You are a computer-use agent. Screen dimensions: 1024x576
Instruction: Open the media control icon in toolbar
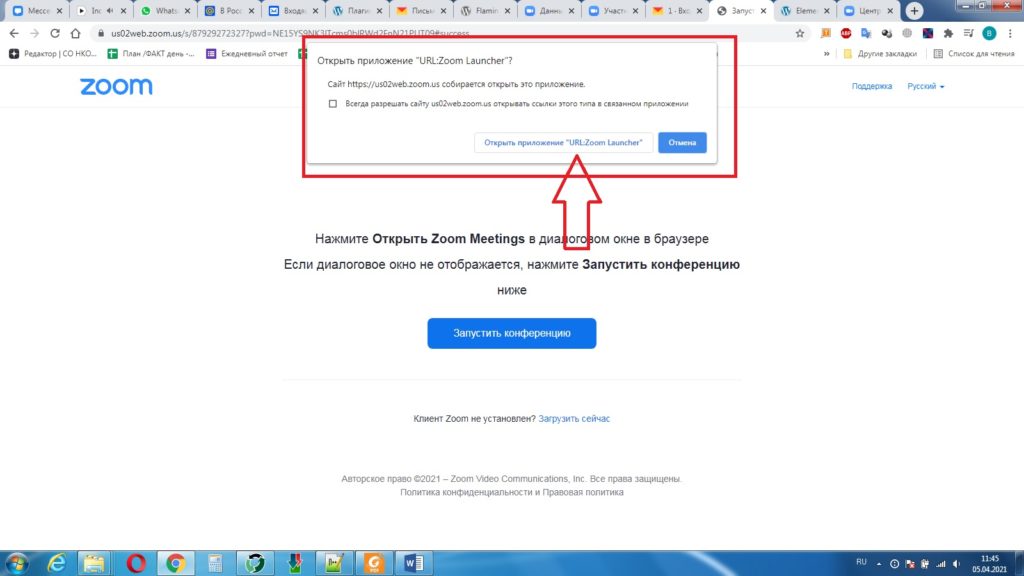[x=968, y=33]
